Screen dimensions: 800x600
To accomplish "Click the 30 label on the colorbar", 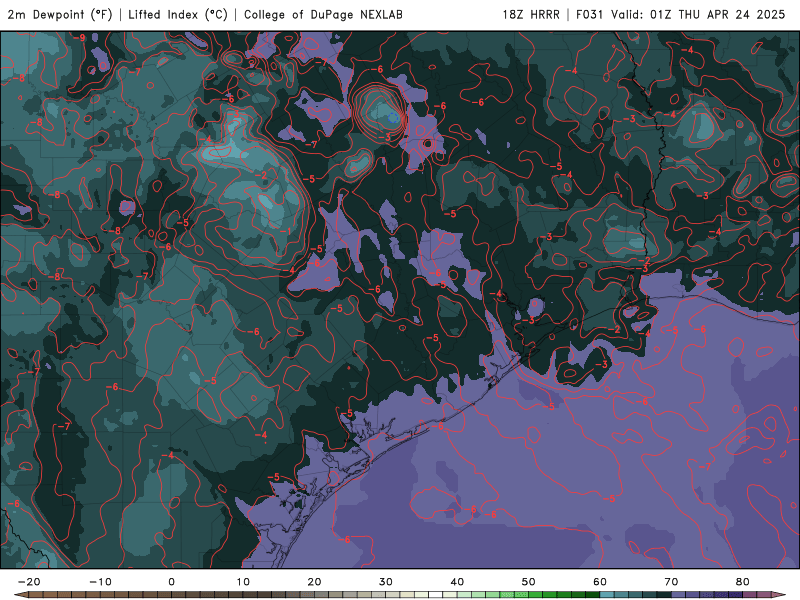I will tap(386, 582).
